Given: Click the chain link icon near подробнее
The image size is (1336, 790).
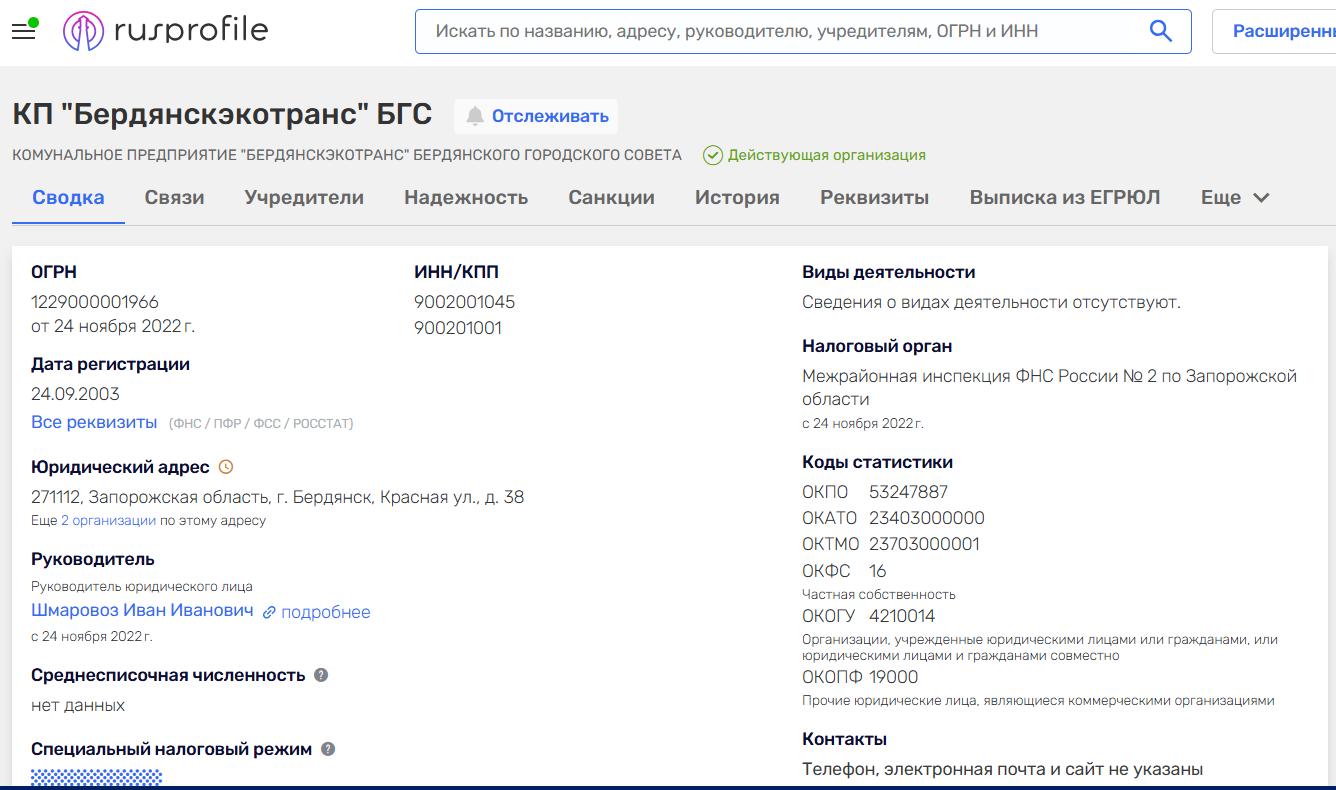Looking at the screenshot, I should [x=269, y=612].
